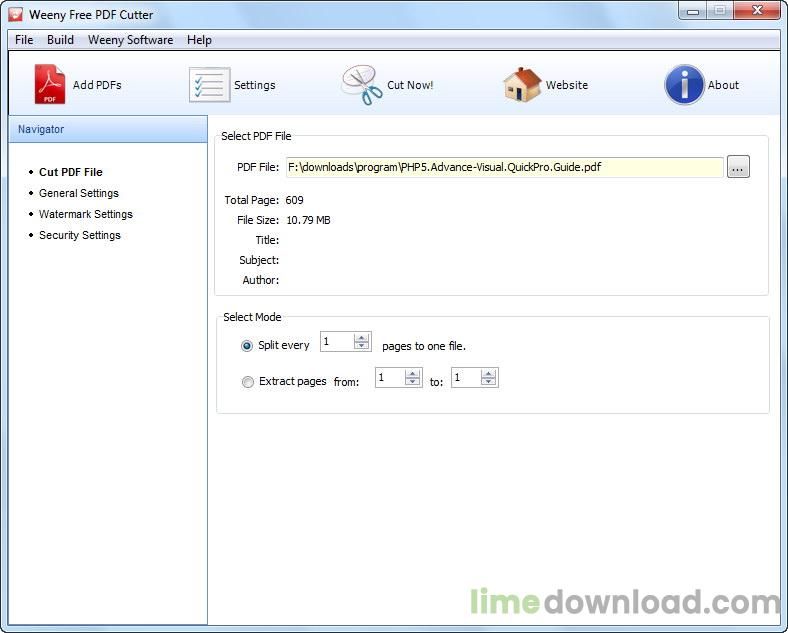Select Cut PDF File in Navigator
788x633 pixels.
(x=71, y=172)
